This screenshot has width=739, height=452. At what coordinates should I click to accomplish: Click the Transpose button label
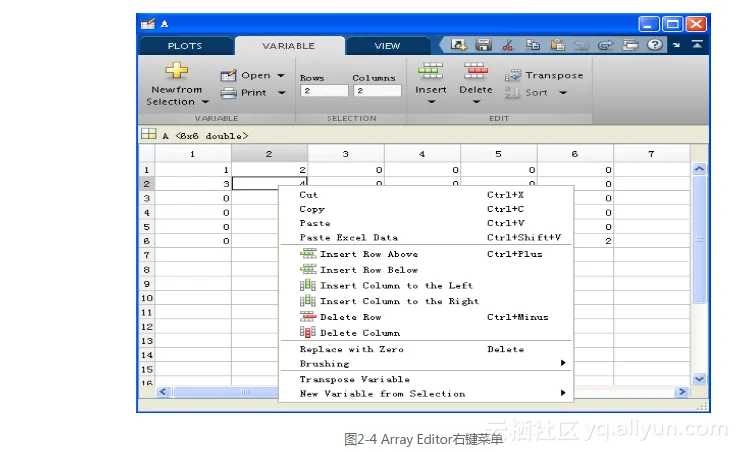(554, 75)
